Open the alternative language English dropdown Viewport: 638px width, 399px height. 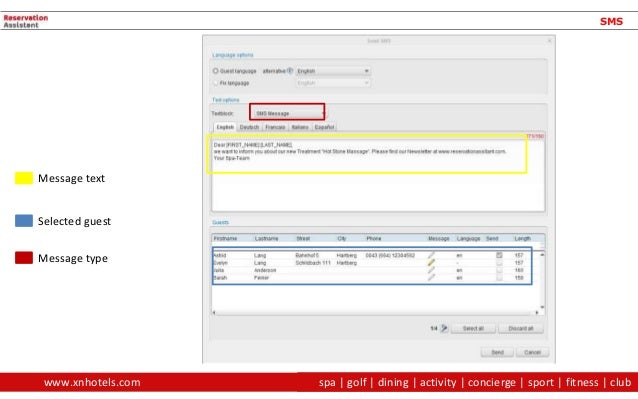pyautogui.click(x=333, y=71)
